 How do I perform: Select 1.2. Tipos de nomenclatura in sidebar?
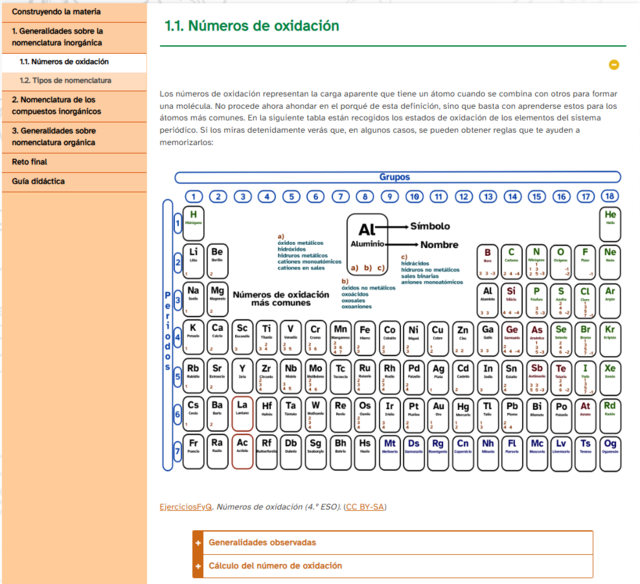[x=65, y=80]
